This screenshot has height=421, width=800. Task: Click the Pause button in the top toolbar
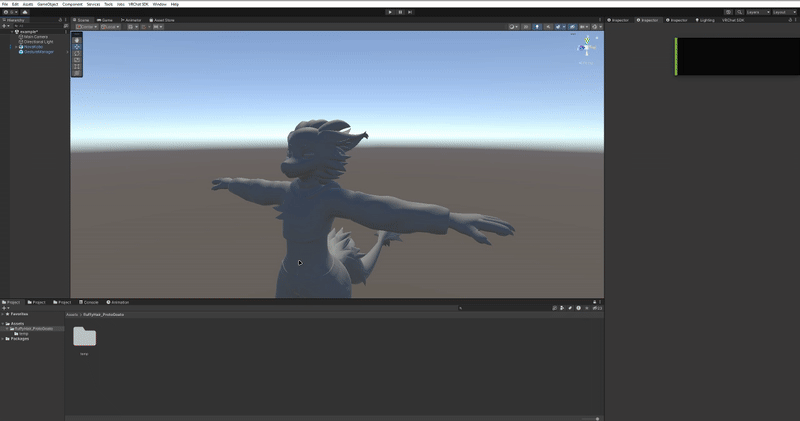tap(400, 12)
